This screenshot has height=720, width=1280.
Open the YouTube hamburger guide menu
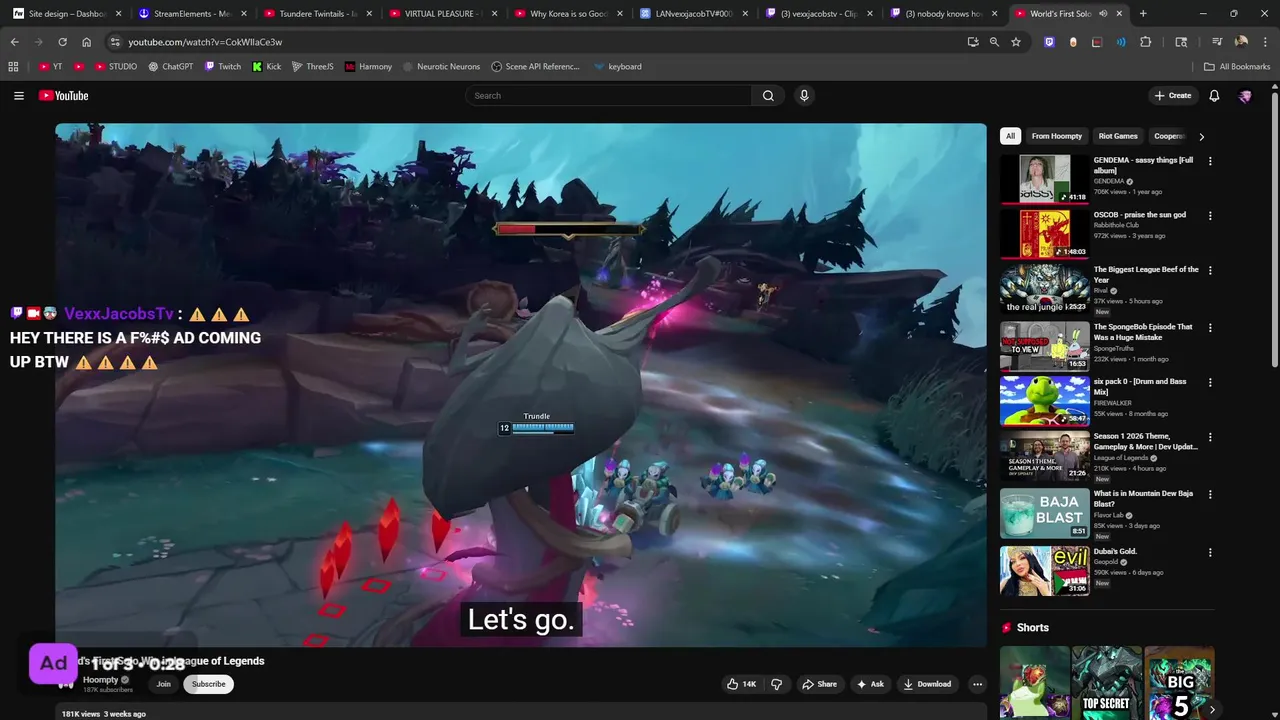[19, 96]
